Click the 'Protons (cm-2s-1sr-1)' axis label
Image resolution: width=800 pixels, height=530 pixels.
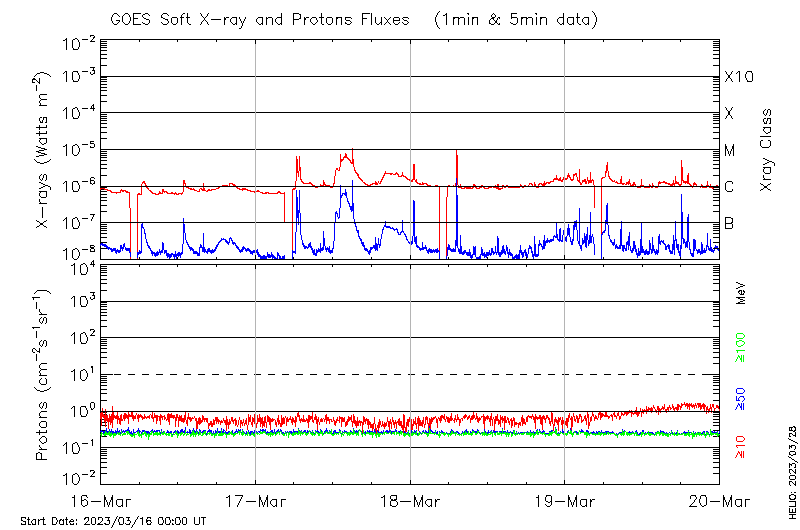40,375
